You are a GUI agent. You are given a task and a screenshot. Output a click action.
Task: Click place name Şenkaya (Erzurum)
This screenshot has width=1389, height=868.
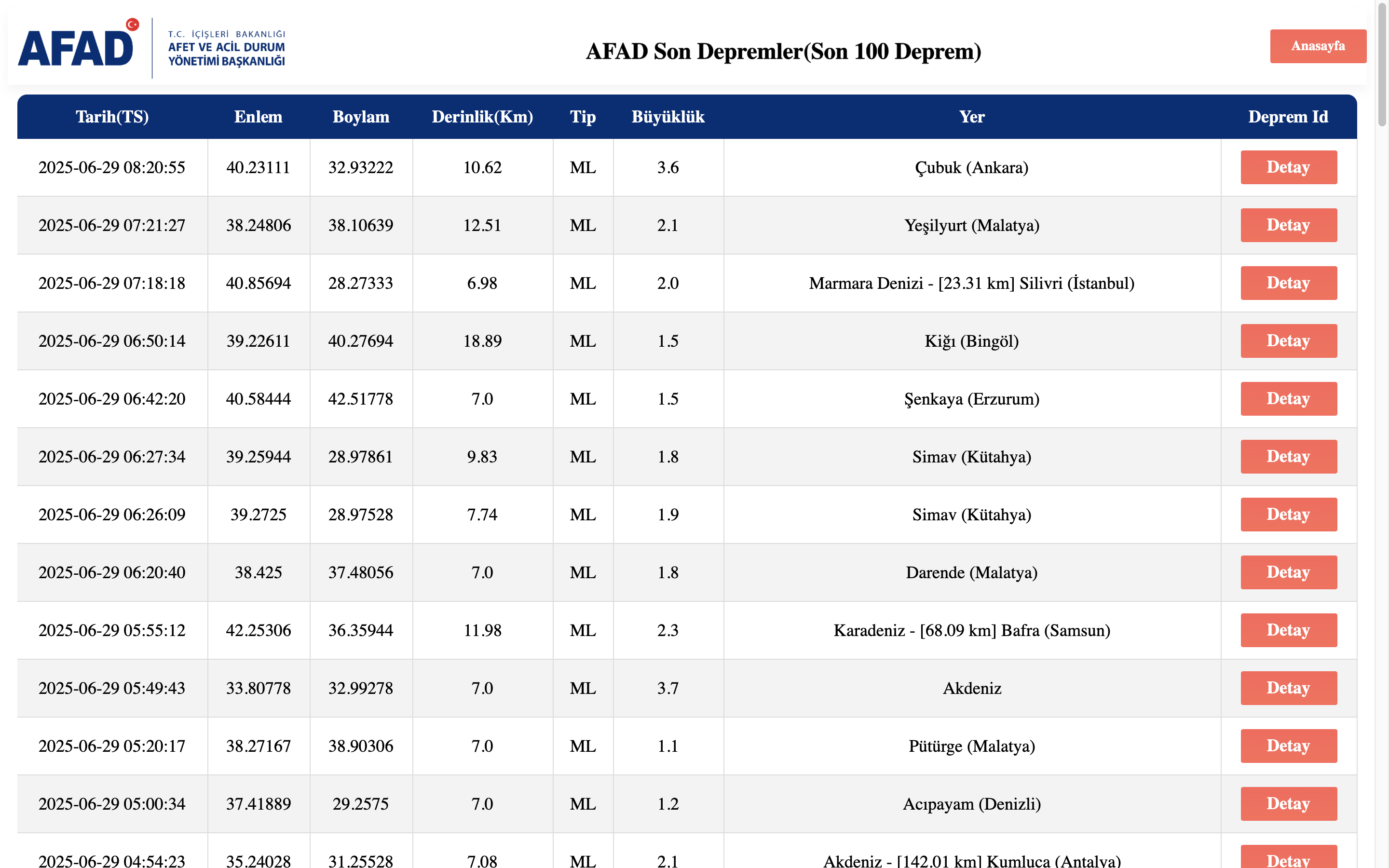coord(972,399)
